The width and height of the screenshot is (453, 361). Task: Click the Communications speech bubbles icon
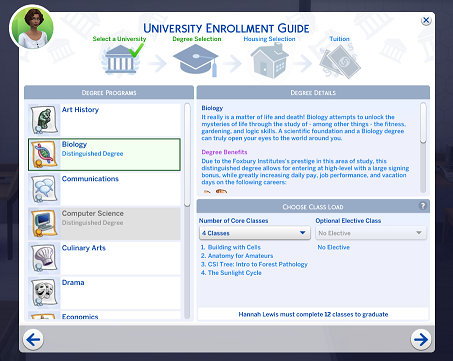(x=44, y=189)
